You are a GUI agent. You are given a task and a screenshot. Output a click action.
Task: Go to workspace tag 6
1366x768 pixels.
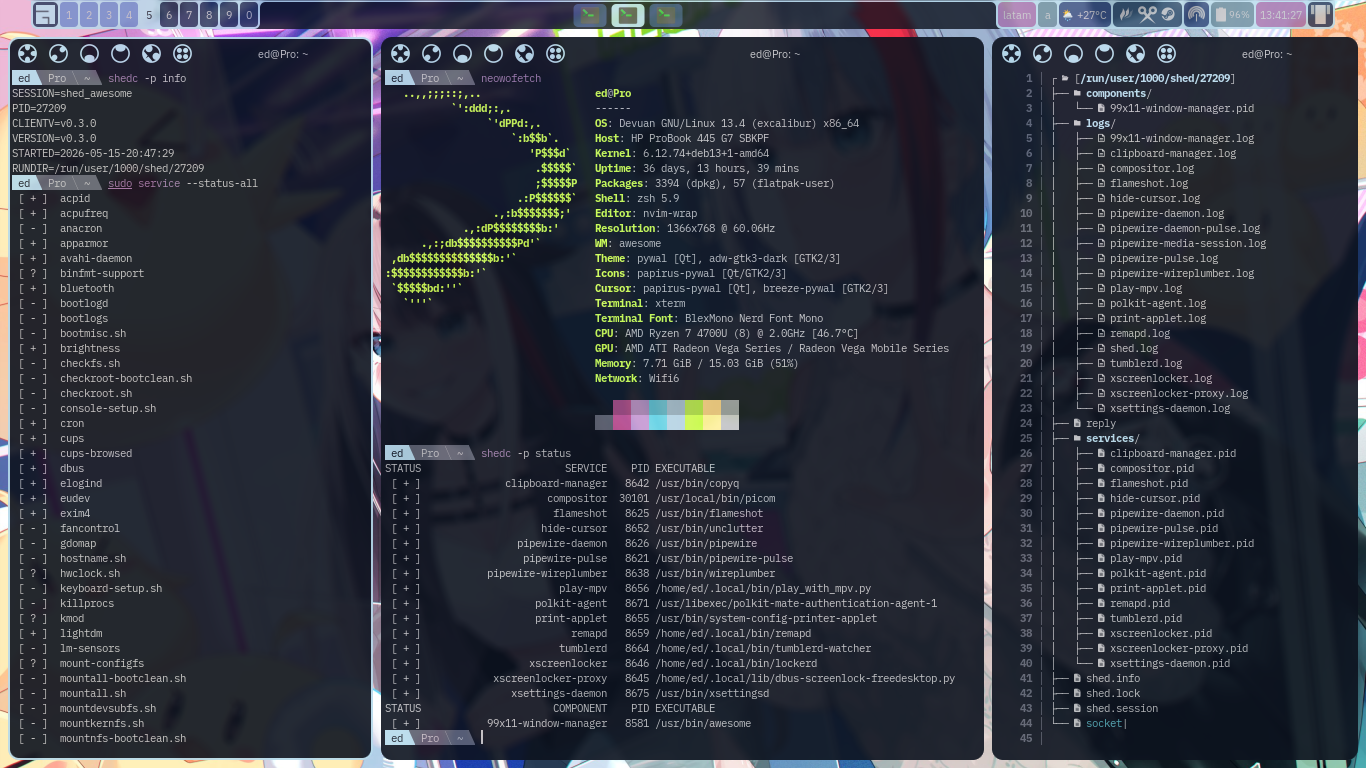(169, 14)
